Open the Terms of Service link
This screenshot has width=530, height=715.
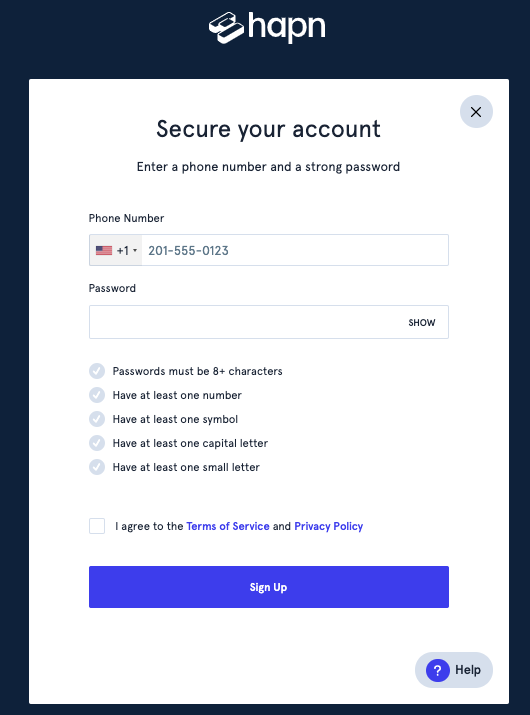[x=228, y=526]
